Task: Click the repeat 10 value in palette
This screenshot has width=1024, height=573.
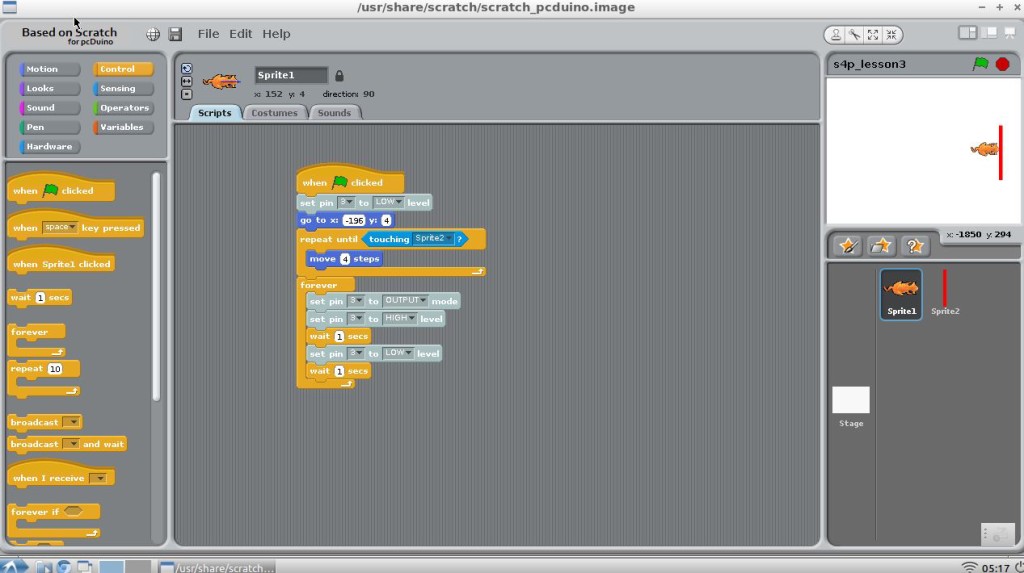Action: (55, 369)
